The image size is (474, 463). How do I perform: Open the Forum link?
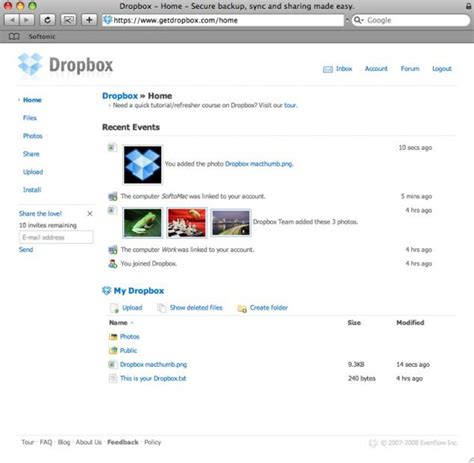pos(410,69)
